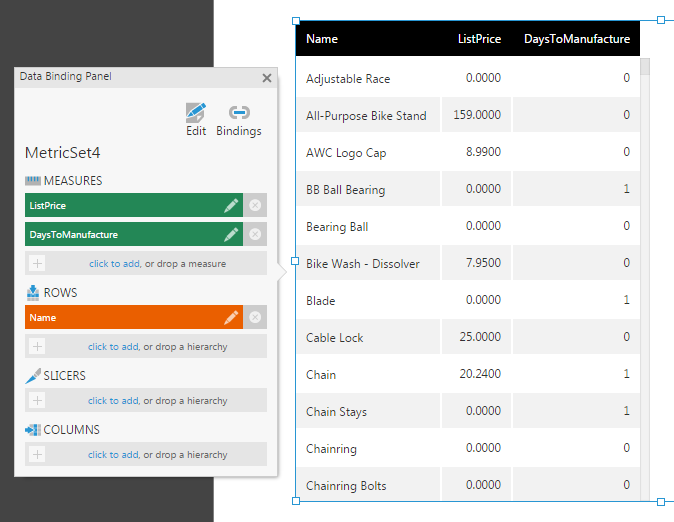The height and width of the screenshot is (522, 674).
Task: Select the DaysToManufacture measure item
Action: tap(134, 234)
